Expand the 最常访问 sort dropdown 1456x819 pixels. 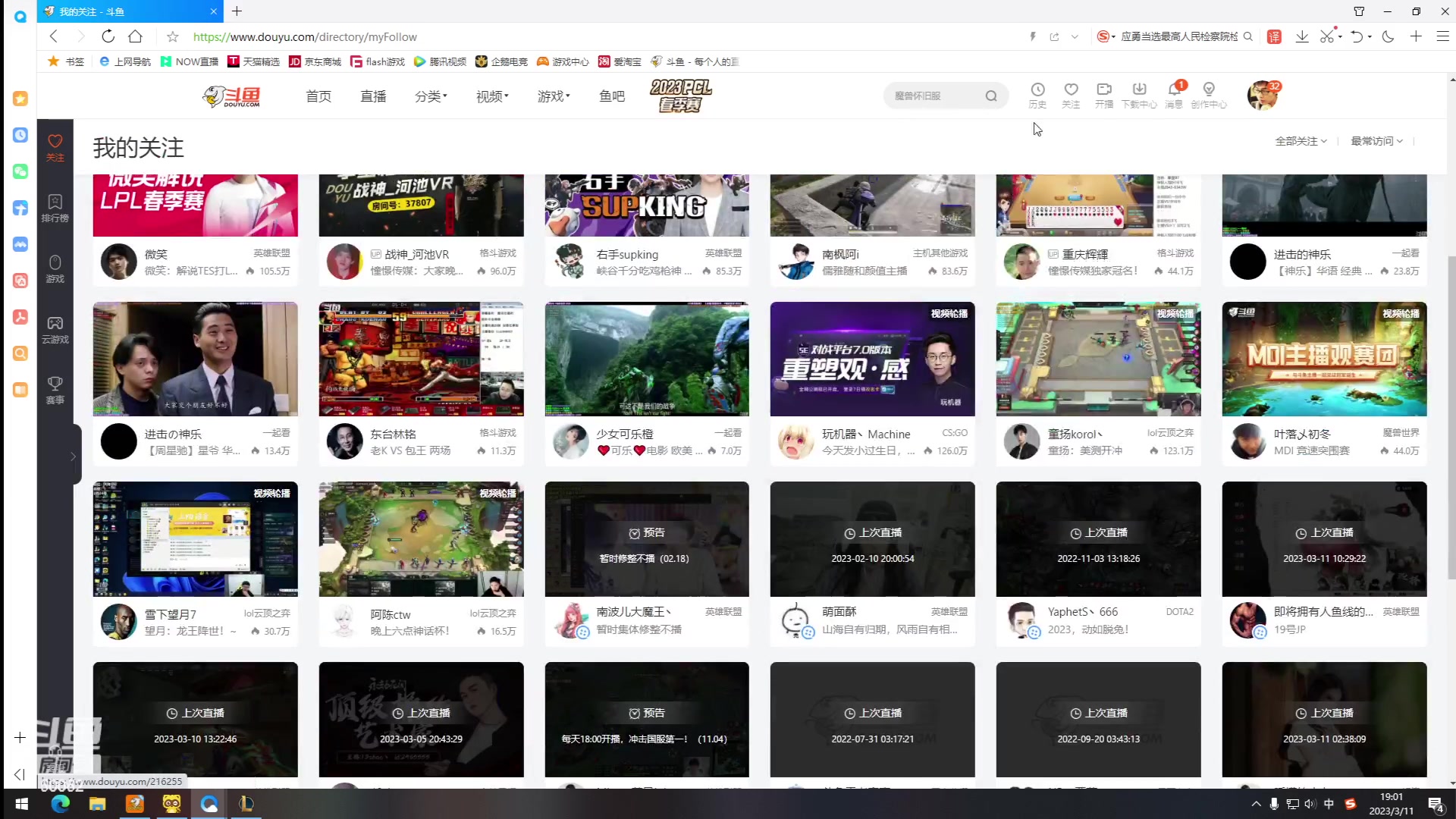1377,141
